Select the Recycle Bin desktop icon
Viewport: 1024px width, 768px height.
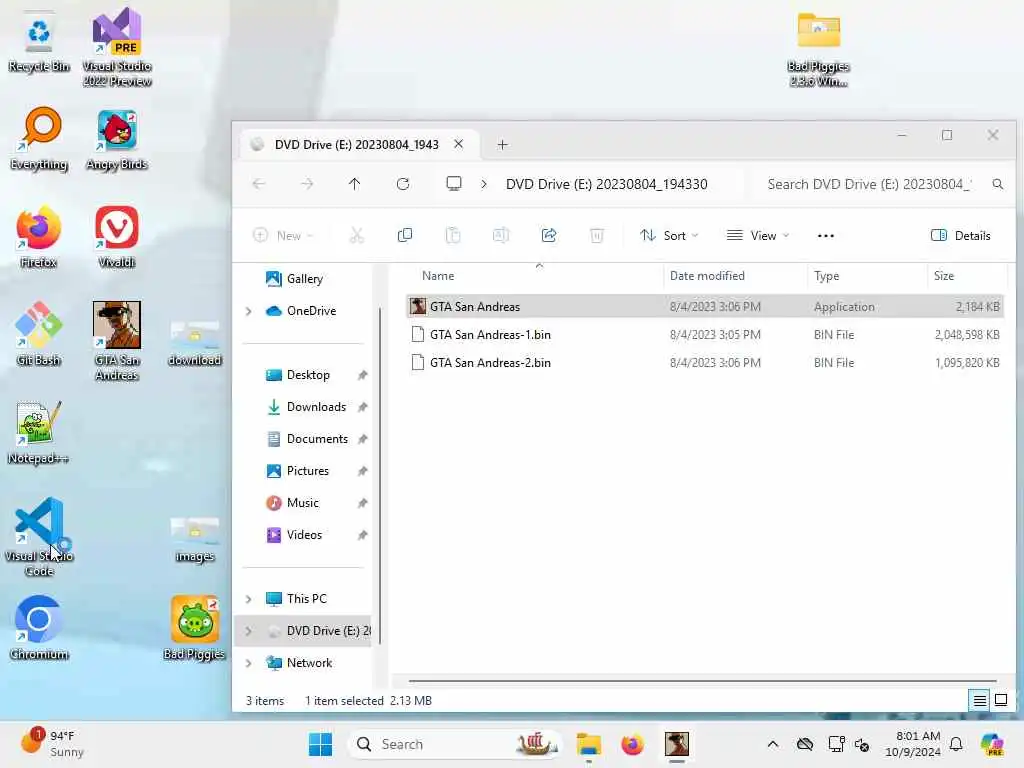39,40
